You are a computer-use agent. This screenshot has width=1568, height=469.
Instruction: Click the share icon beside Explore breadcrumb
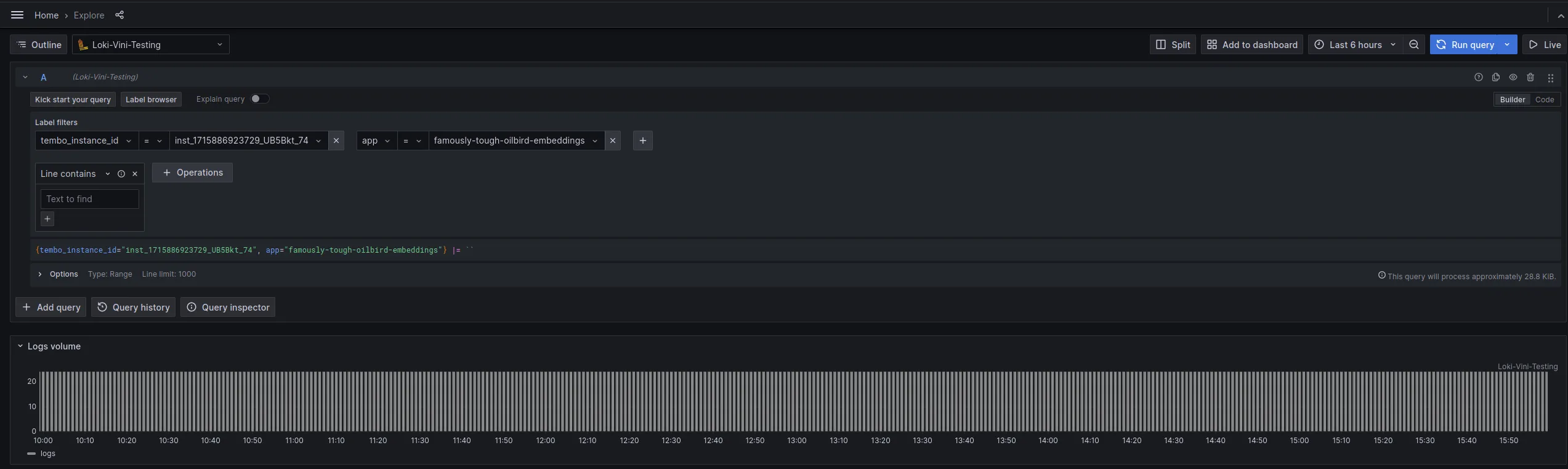pyautogui.click(x=119, y=15)
